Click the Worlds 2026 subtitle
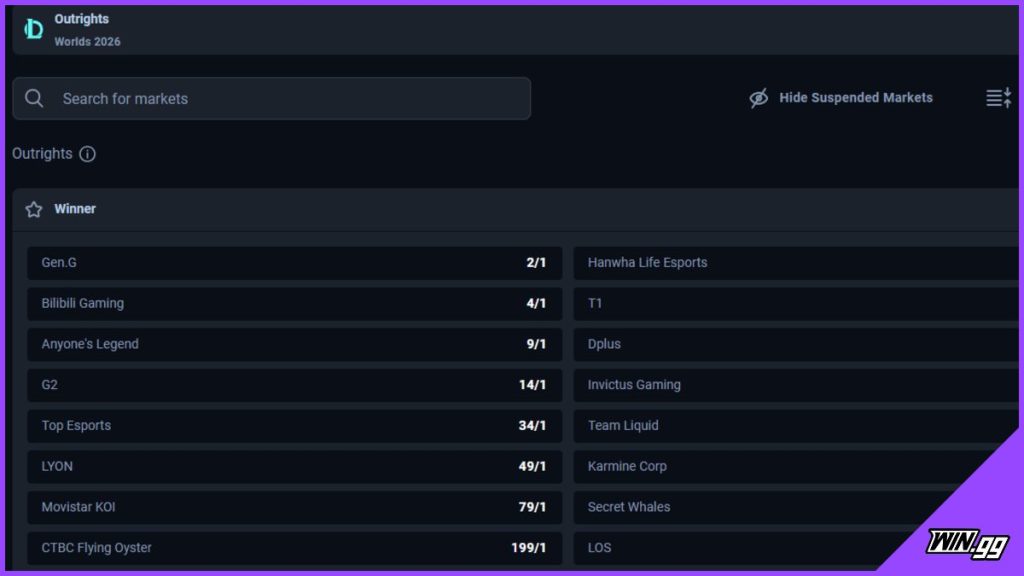1024x576 pixels. 88,42
